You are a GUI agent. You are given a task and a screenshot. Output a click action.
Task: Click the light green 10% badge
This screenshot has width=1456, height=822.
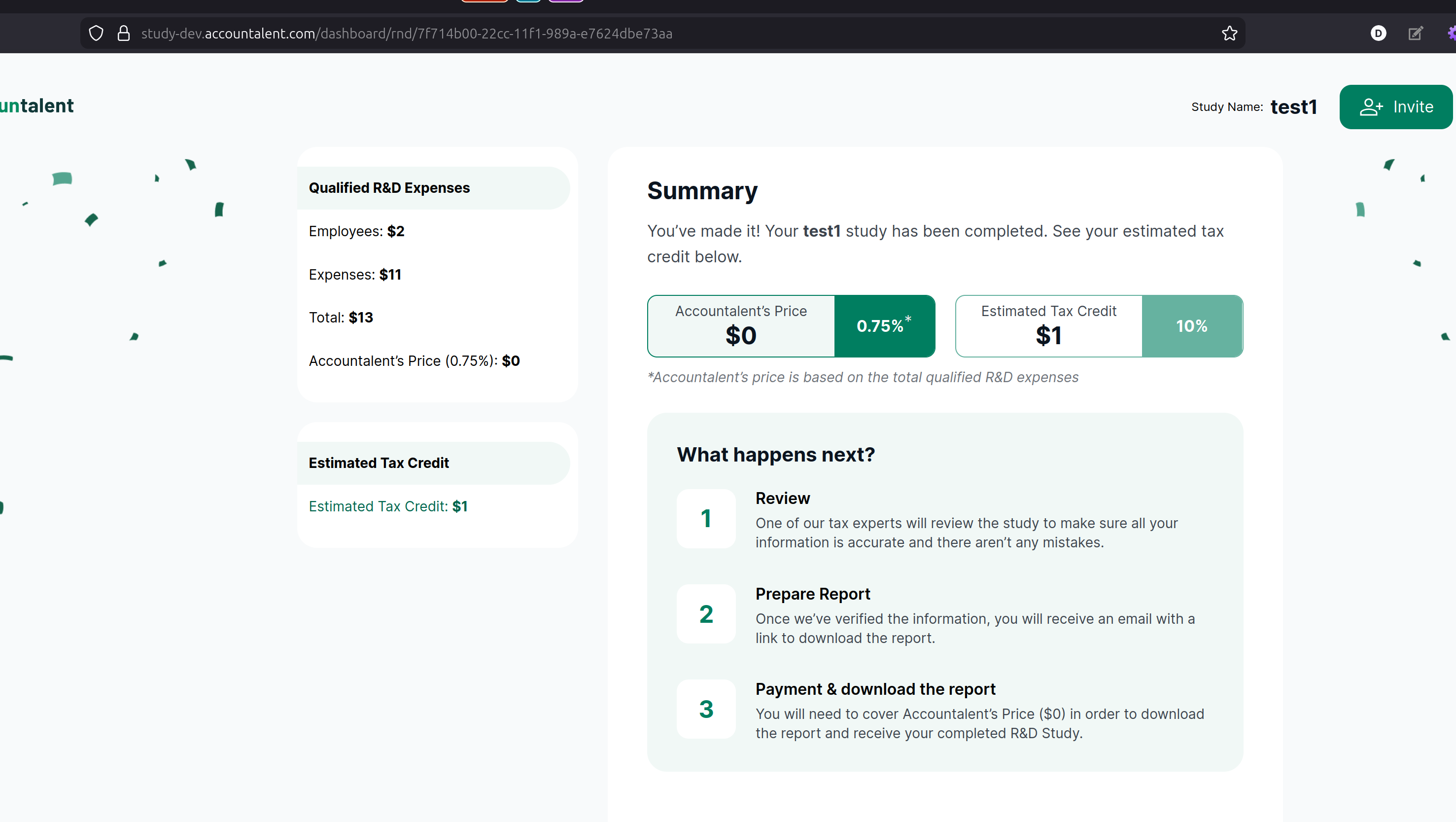point(1191,325)
